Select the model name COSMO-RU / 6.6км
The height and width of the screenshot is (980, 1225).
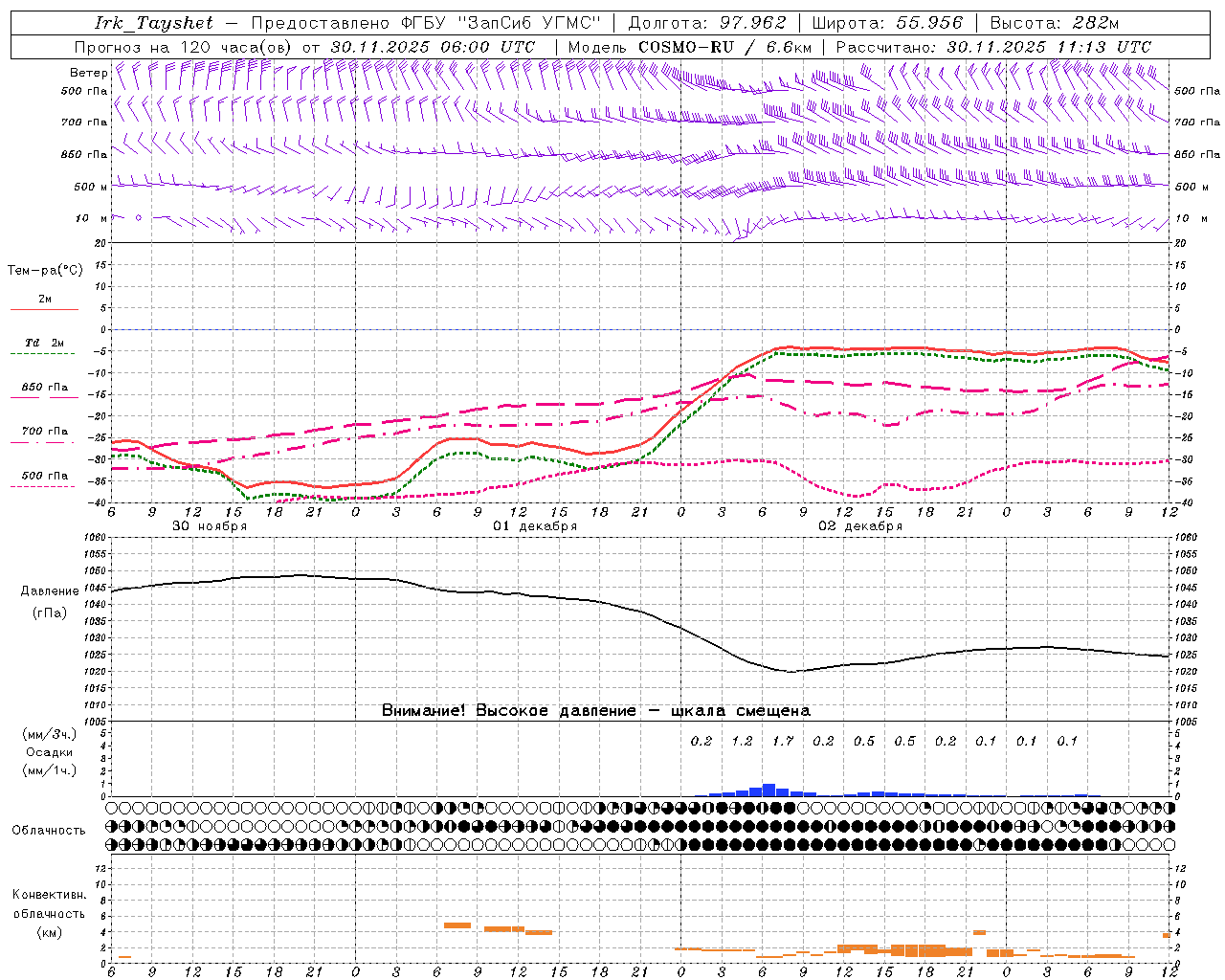click(x=725, y=47)
